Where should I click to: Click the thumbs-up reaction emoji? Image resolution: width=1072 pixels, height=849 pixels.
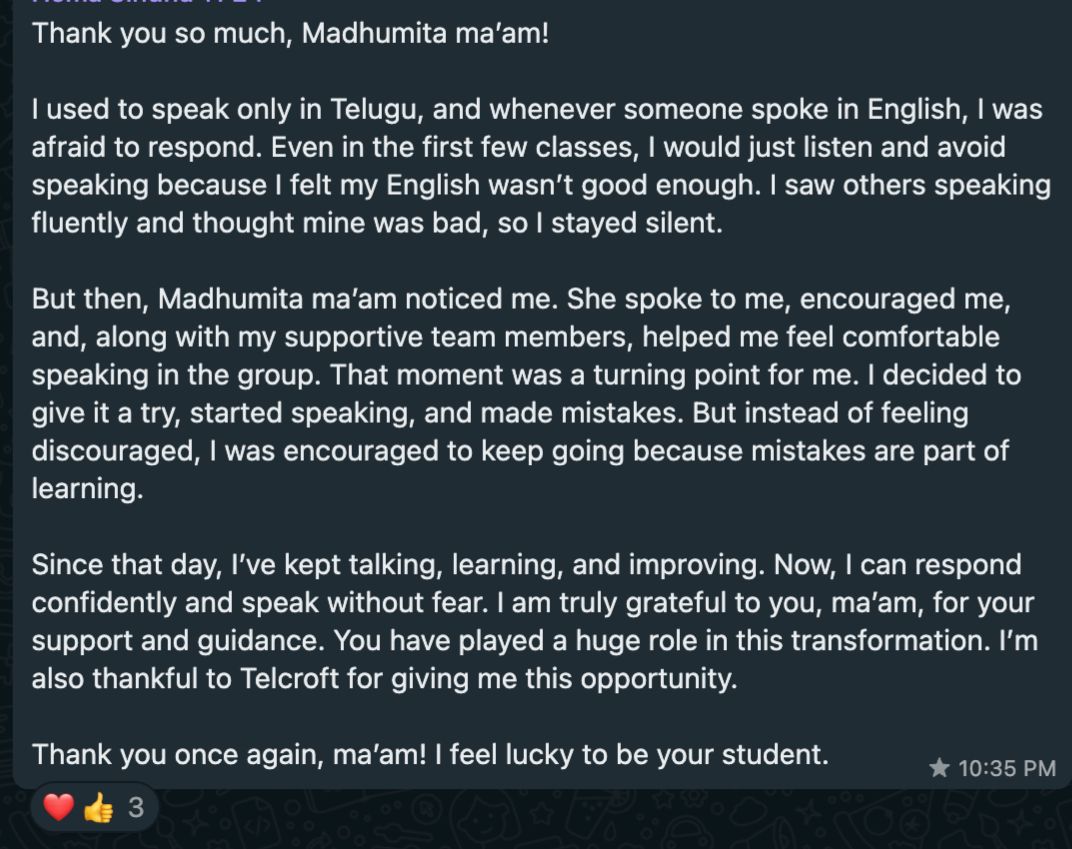(x=98, y=807)
